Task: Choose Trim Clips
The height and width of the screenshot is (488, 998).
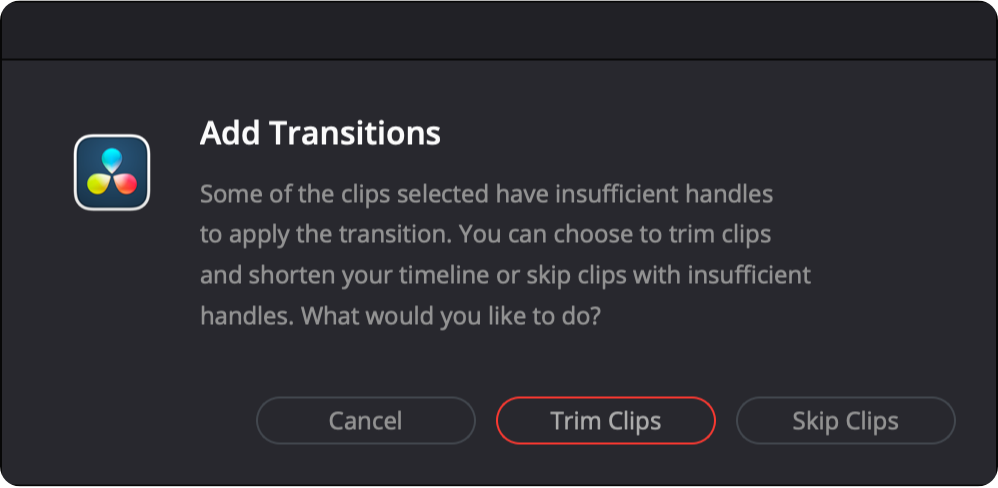Action: (605, 421)
